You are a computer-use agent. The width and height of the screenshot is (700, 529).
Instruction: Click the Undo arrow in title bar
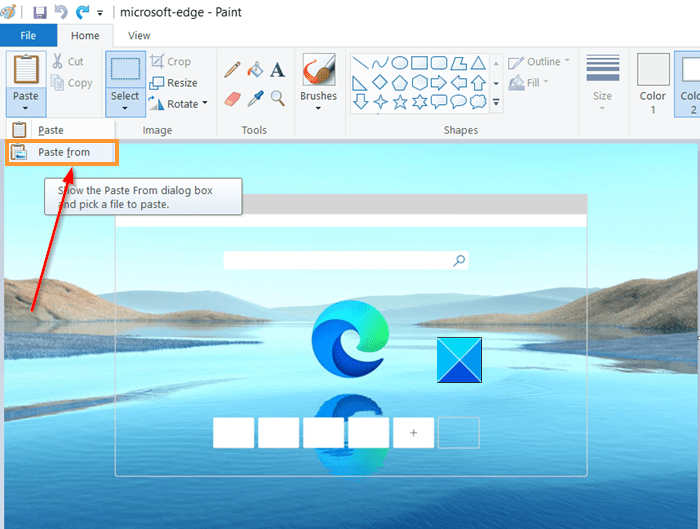(x=60, y=13)
